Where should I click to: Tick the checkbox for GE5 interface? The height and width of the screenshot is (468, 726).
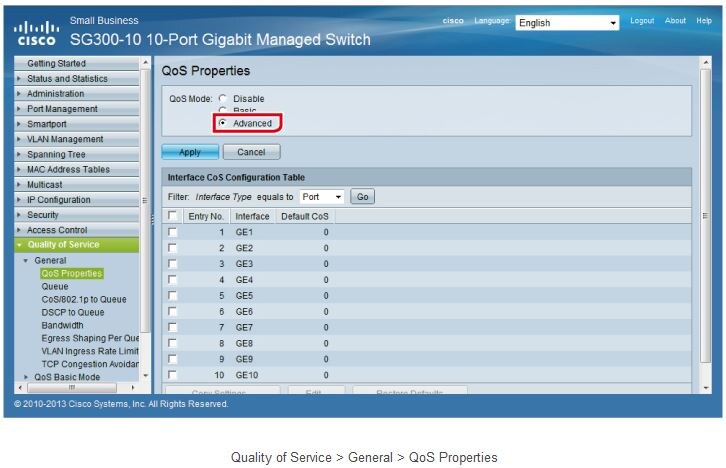click(x=173, y=296)
